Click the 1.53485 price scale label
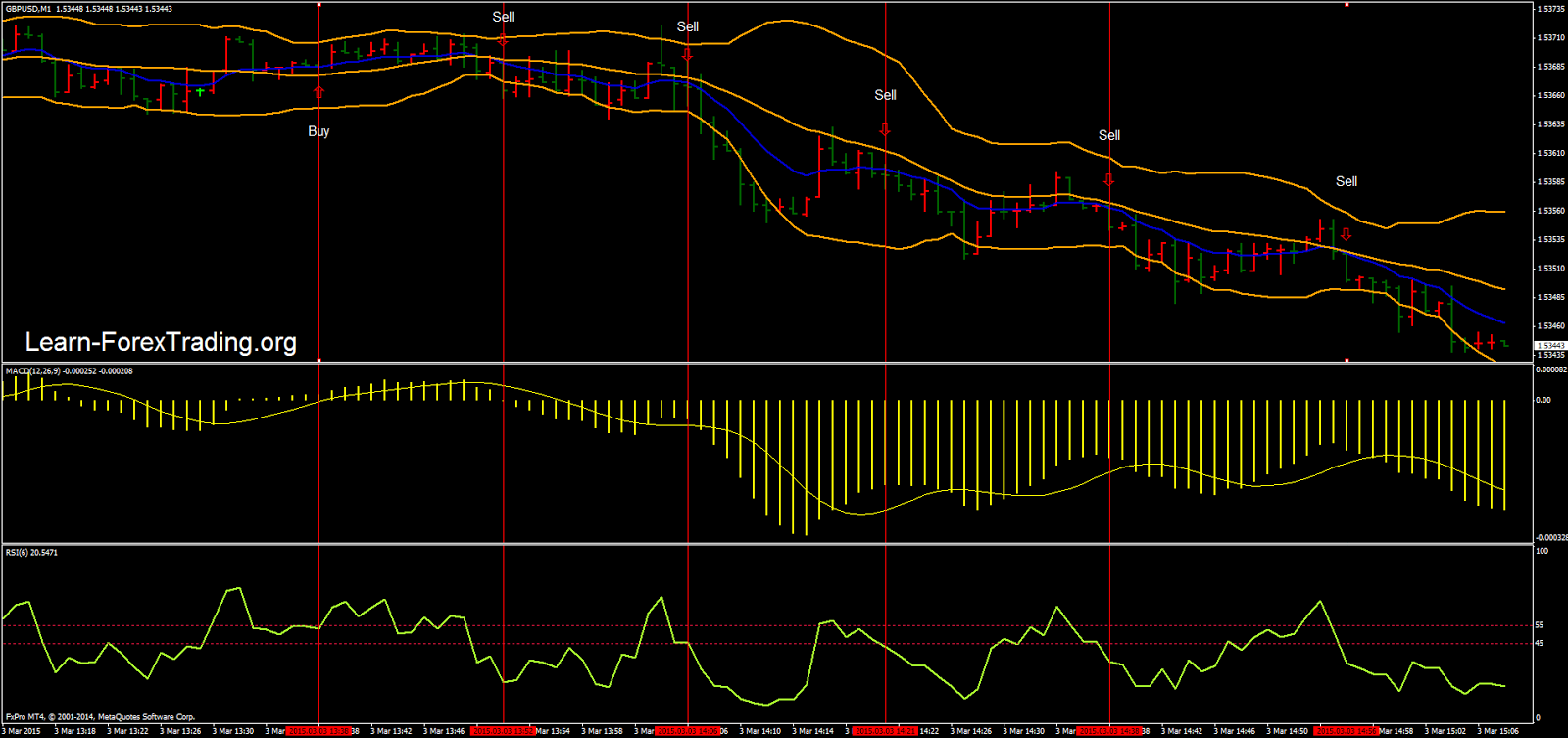The image size is (1568, 738). tap(1550, 297)
